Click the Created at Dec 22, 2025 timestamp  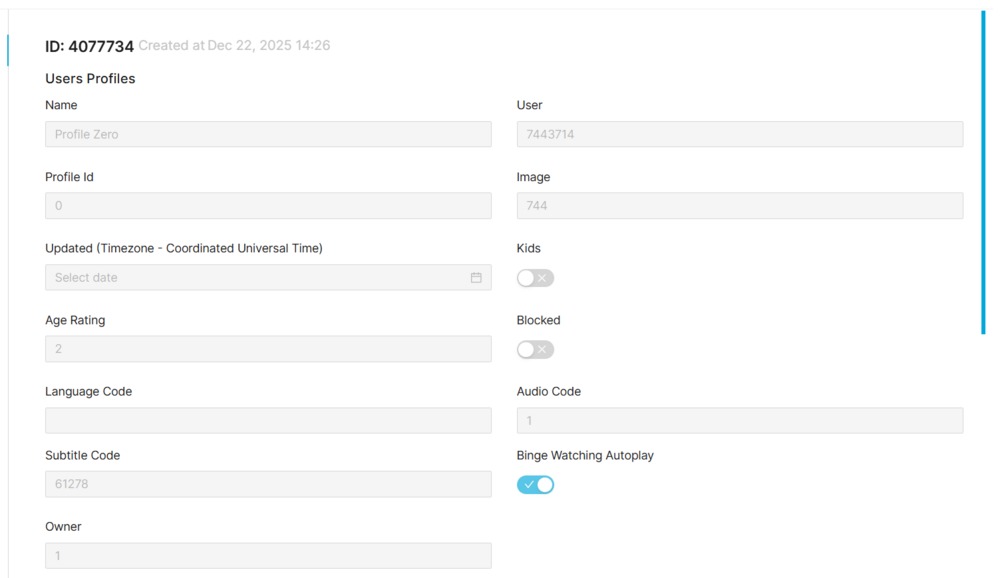click(x=234, y=46)
